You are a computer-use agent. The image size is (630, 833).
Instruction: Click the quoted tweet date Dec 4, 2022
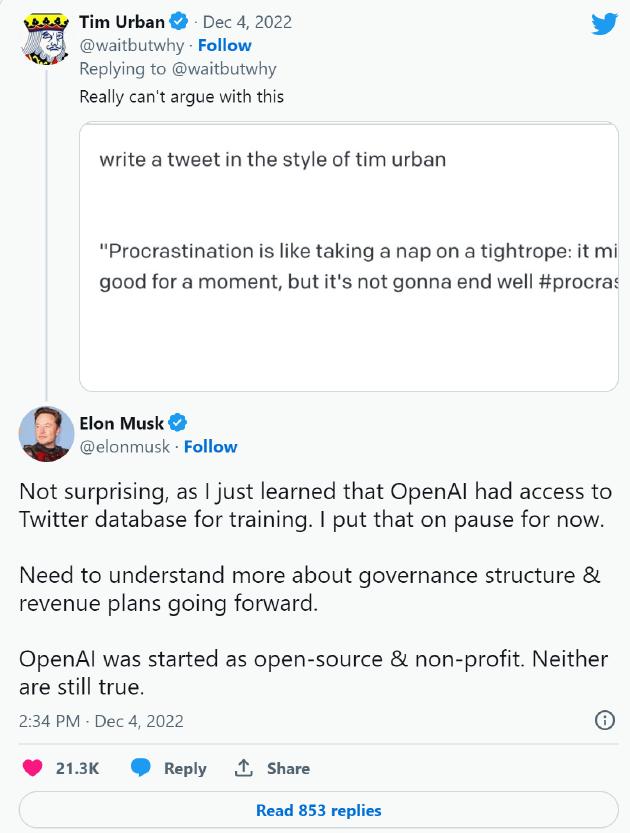245,22
